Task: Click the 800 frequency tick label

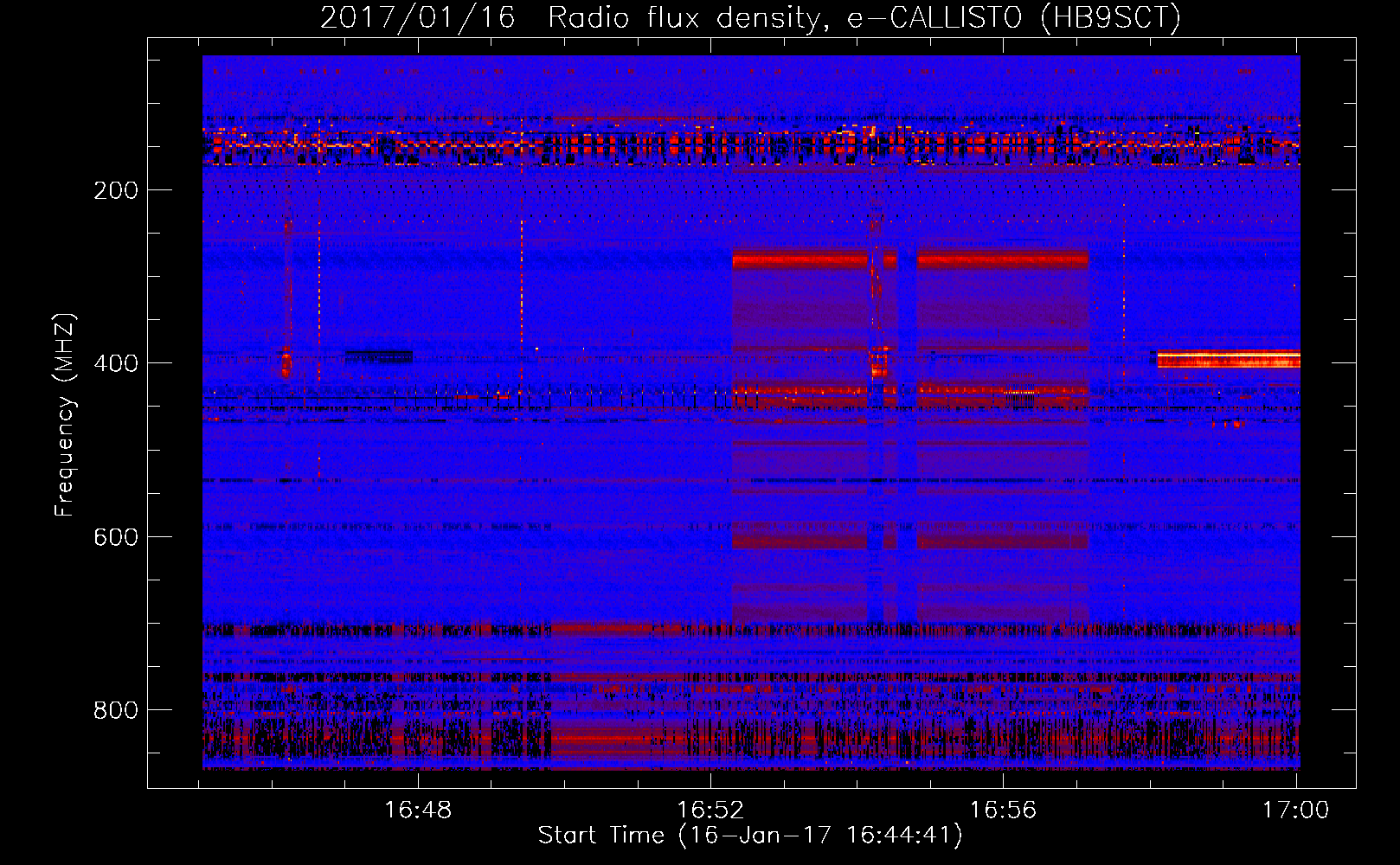Action: pos(116,710)
